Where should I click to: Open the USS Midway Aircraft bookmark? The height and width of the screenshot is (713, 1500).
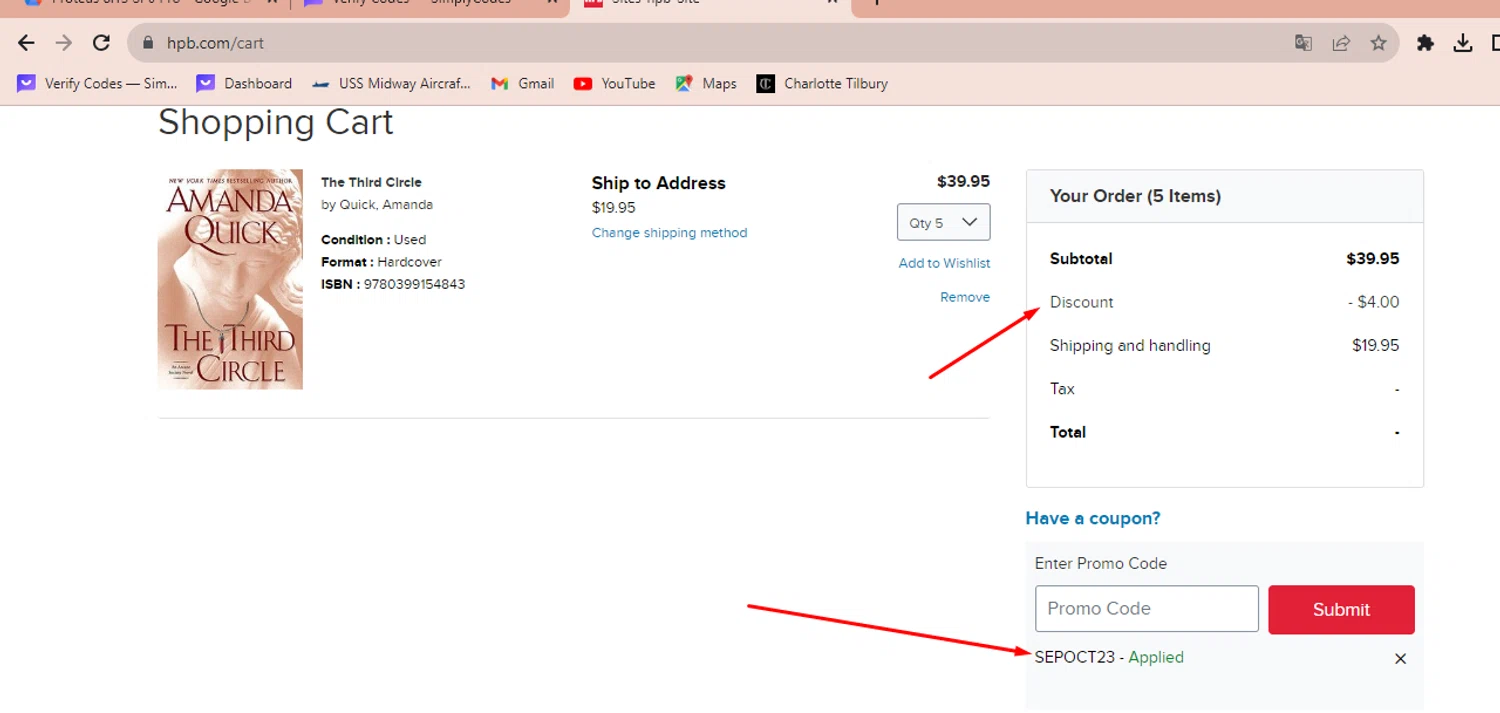pos(391,84)
